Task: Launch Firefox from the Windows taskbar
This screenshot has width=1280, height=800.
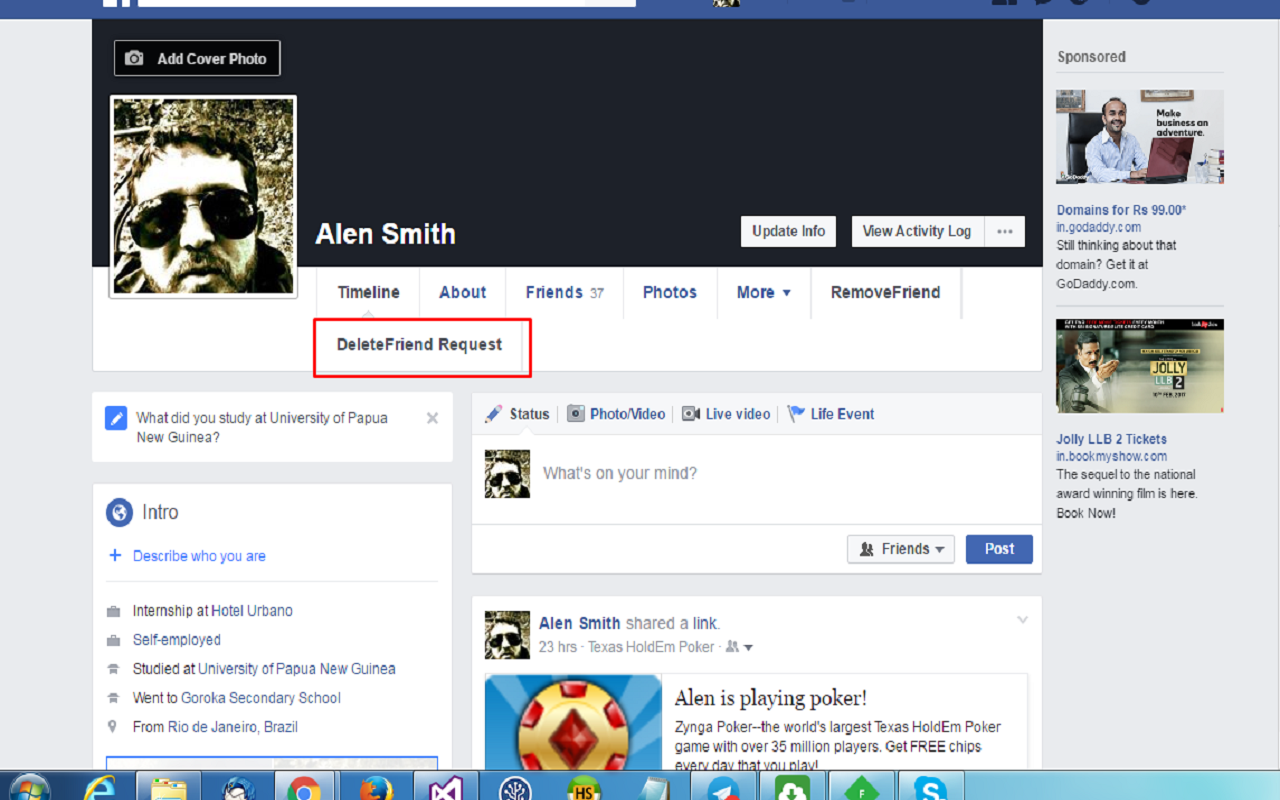Action: (x=376, y=788)
